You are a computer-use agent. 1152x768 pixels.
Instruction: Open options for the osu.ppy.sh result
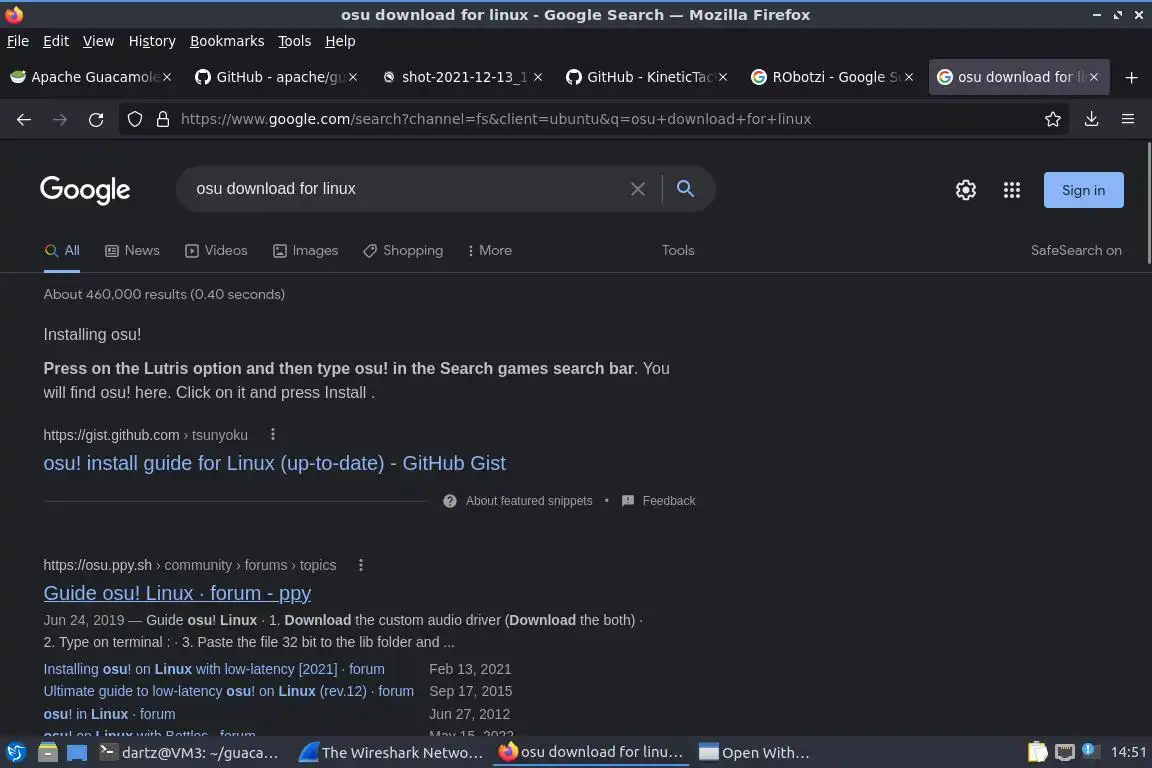coord(360,564)
